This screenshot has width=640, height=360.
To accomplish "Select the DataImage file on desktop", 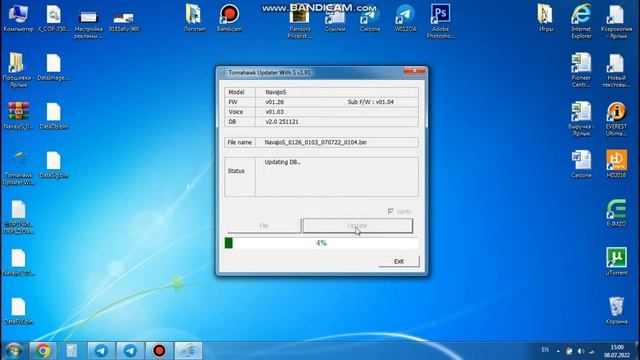I will pyautogui.click(x=53, y=67).
